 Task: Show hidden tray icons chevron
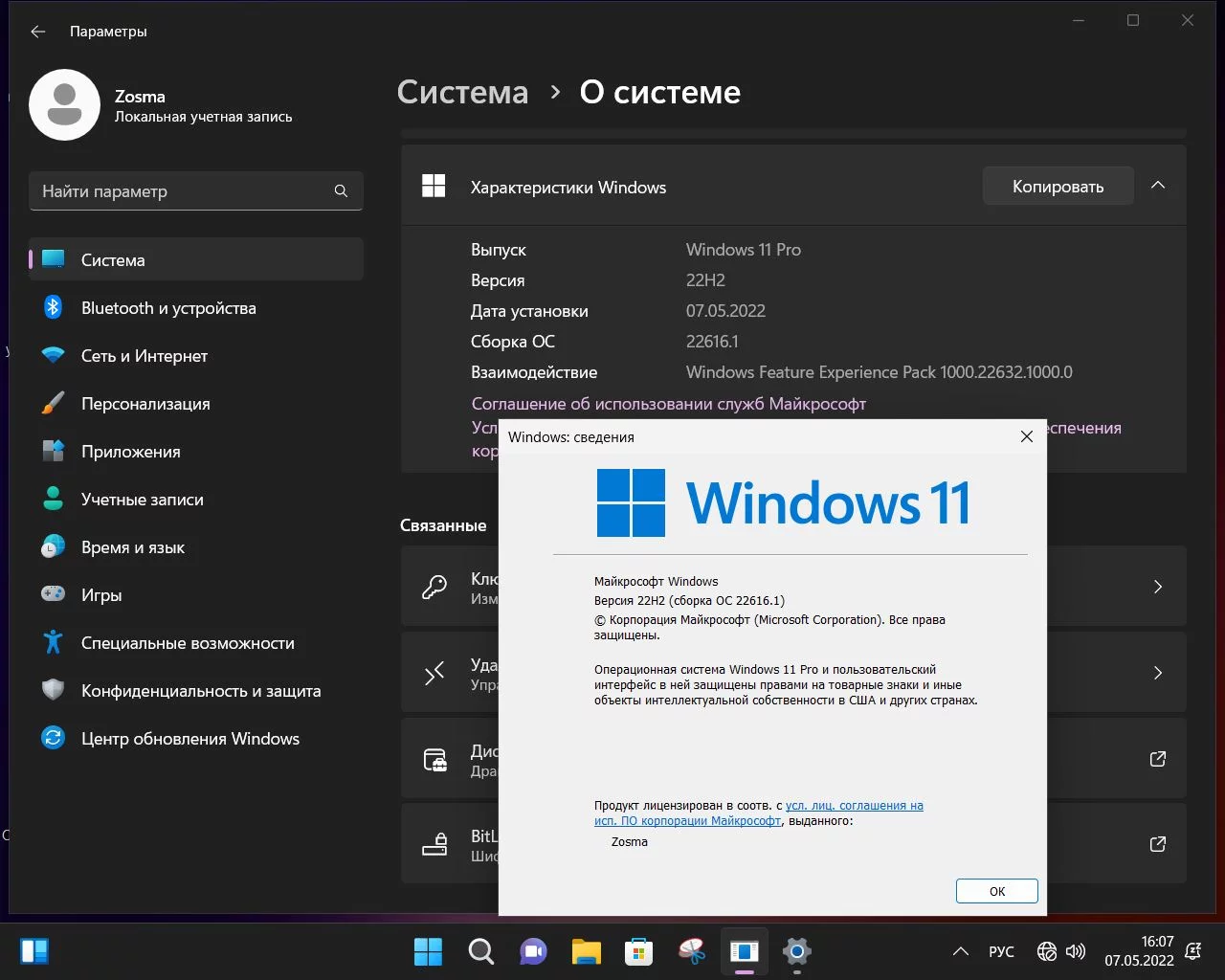(960, 951)
